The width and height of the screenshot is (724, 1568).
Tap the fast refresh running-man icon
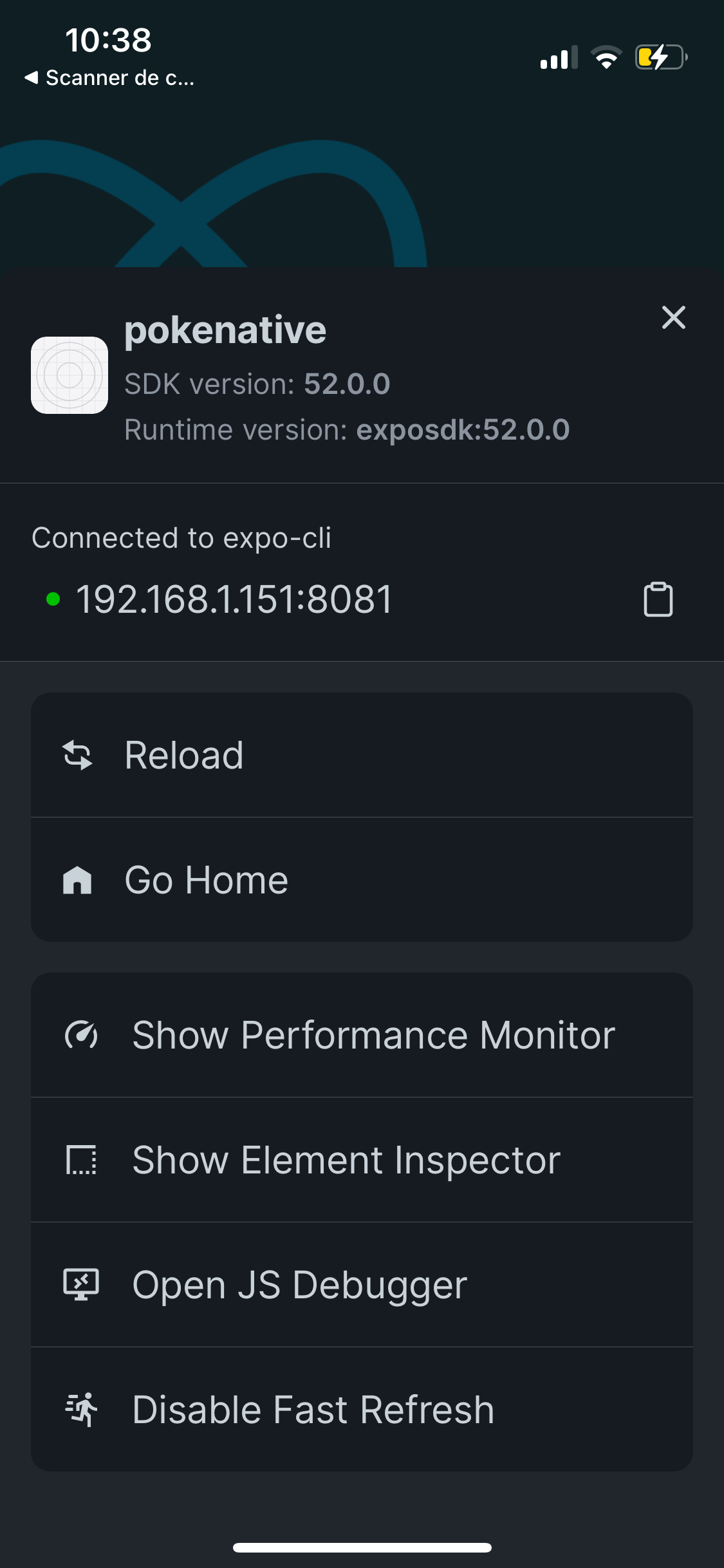pyautogui.click(x=81, y=1410)
